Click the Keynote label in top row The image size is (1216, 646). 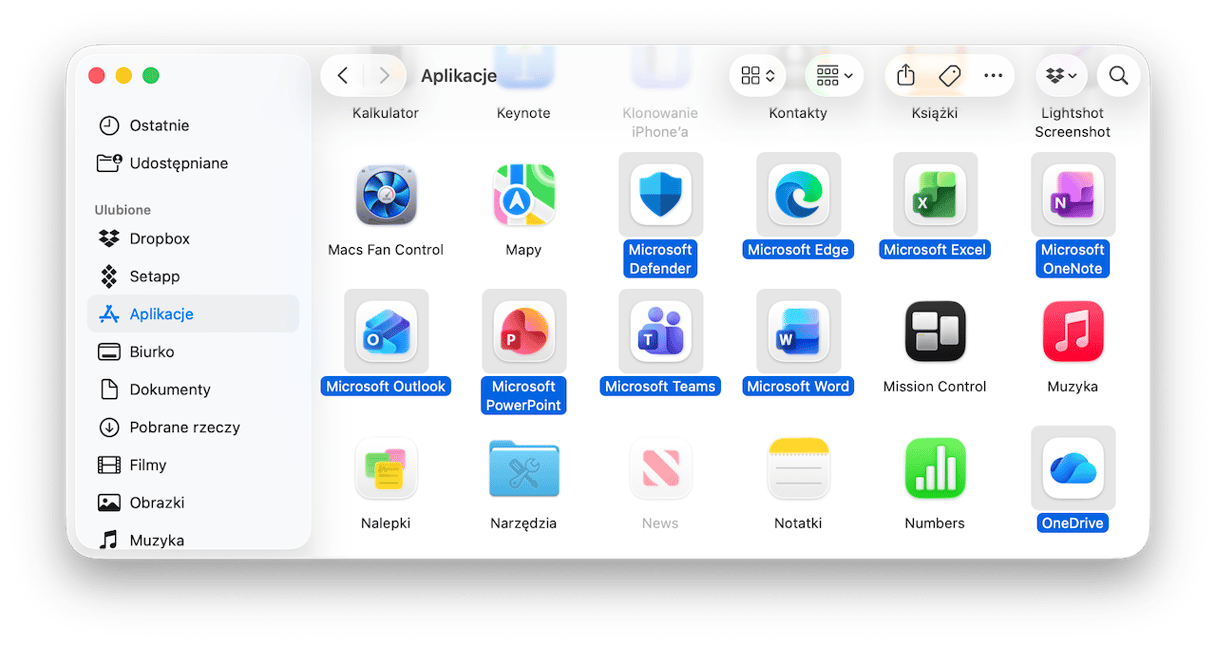pos(524,113)
